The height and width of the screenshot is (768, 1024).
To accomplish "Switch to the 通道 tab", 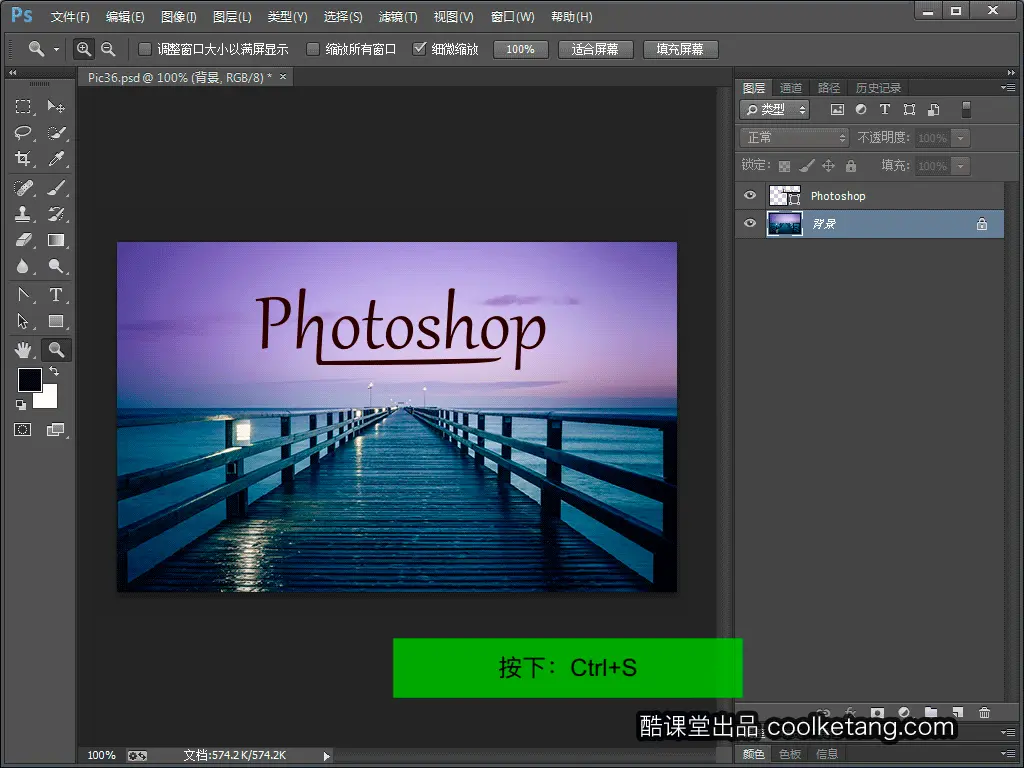I will tap(791, 88).
